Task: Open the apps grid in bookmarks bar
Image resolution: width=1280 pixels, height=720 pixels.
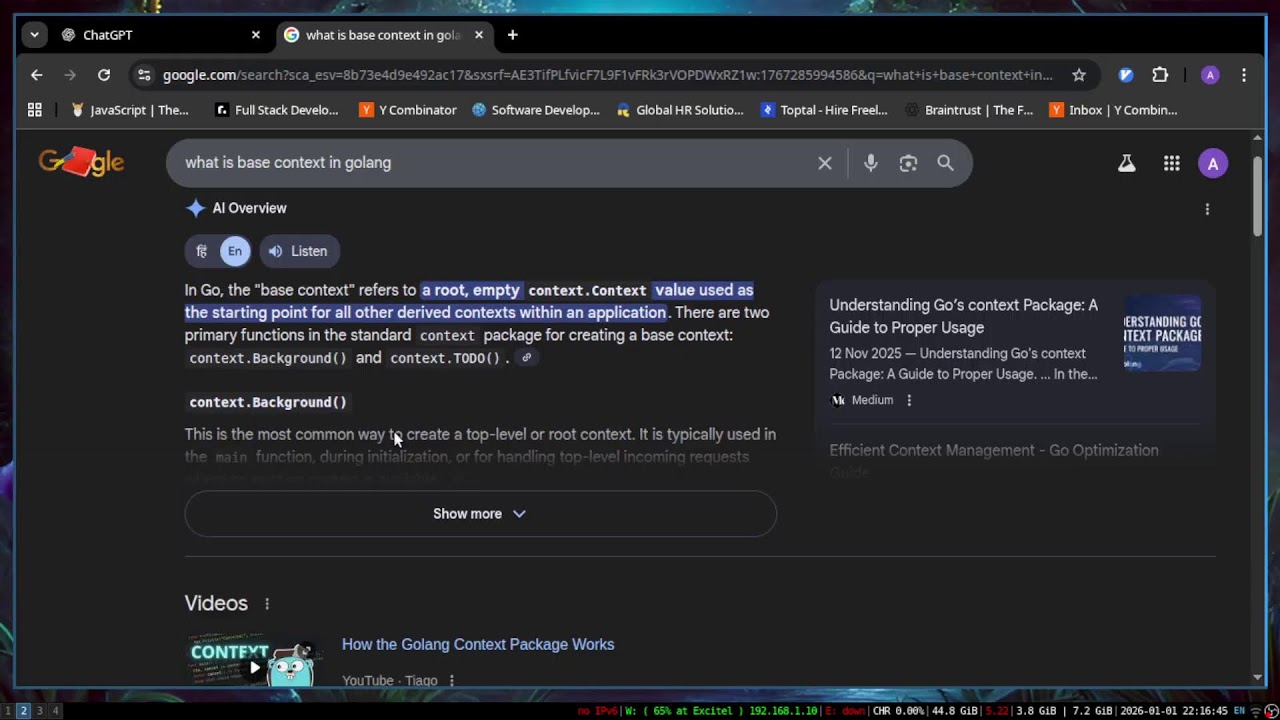Action: coord(35,110)
